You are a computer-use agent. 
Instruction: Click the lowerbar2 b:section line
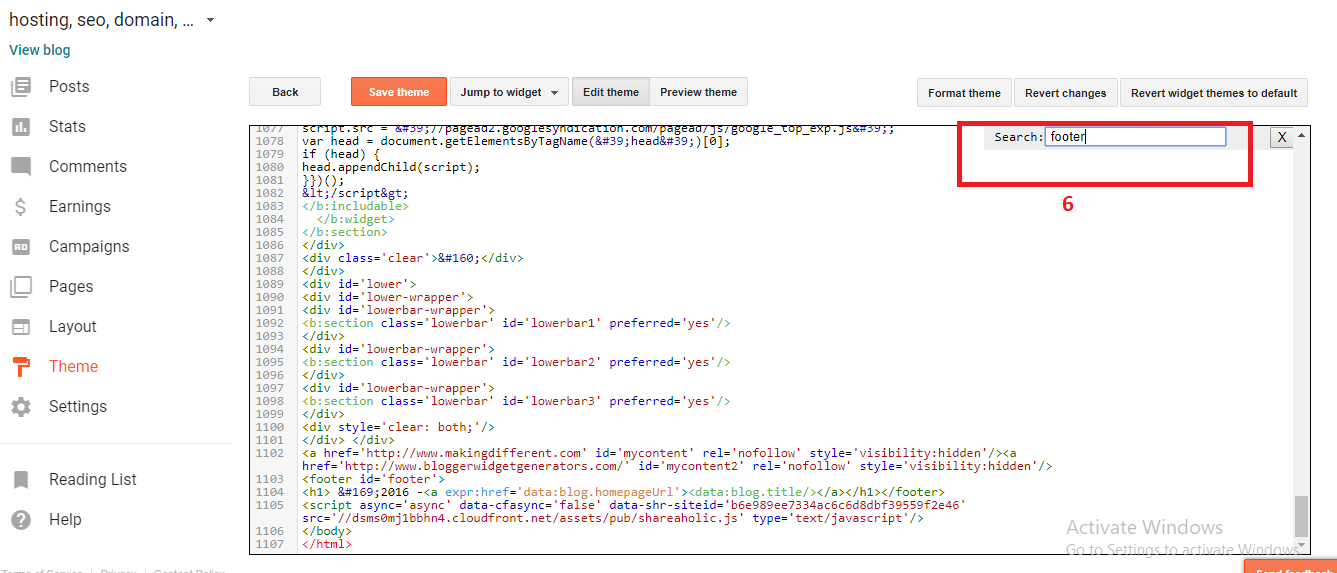pyautogui.click(x=516, y=362)
